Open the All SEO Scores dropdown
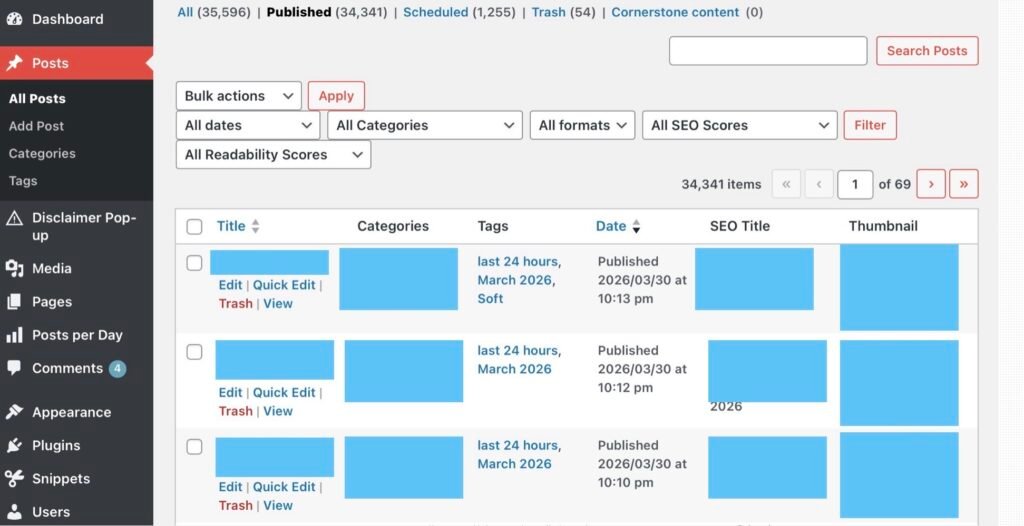This screenshot has height=526, width=1024. (x=739, y=125)
